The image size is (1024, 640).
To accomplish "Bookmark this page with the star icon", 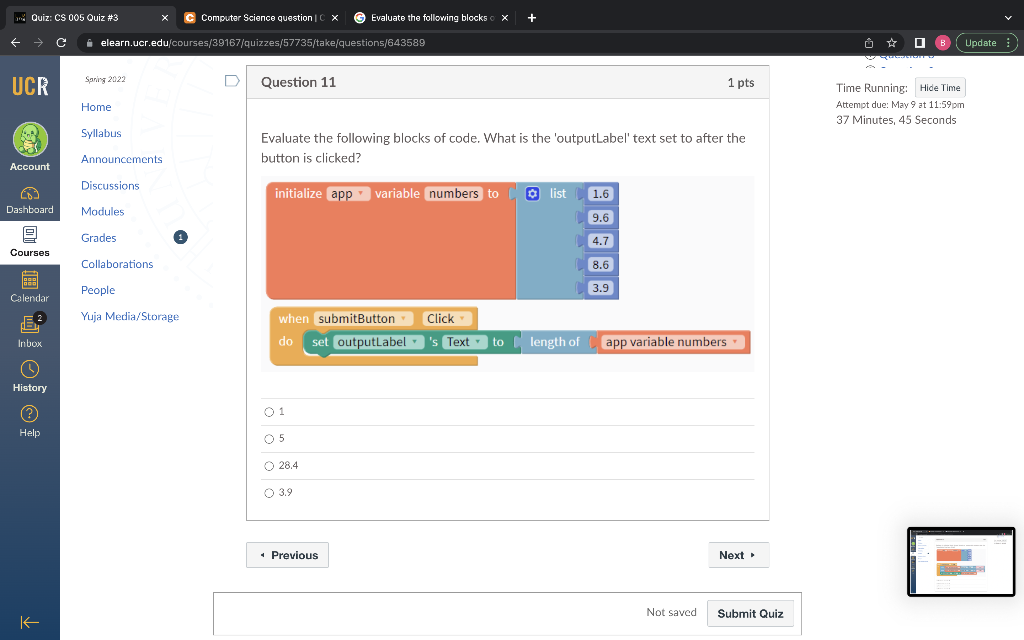I will [891, 43].
